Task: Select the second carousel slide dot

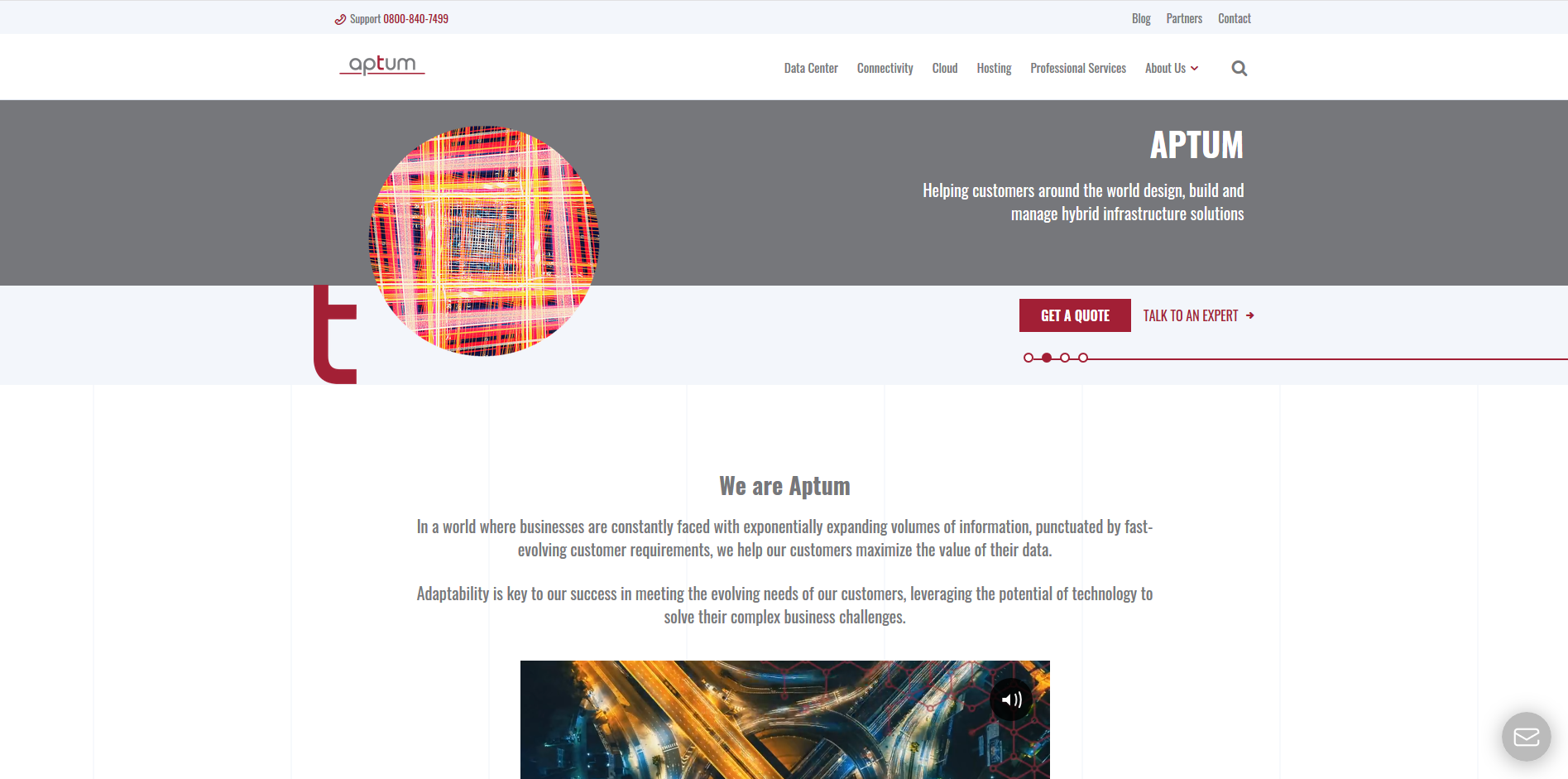Action: (1047, 358)
